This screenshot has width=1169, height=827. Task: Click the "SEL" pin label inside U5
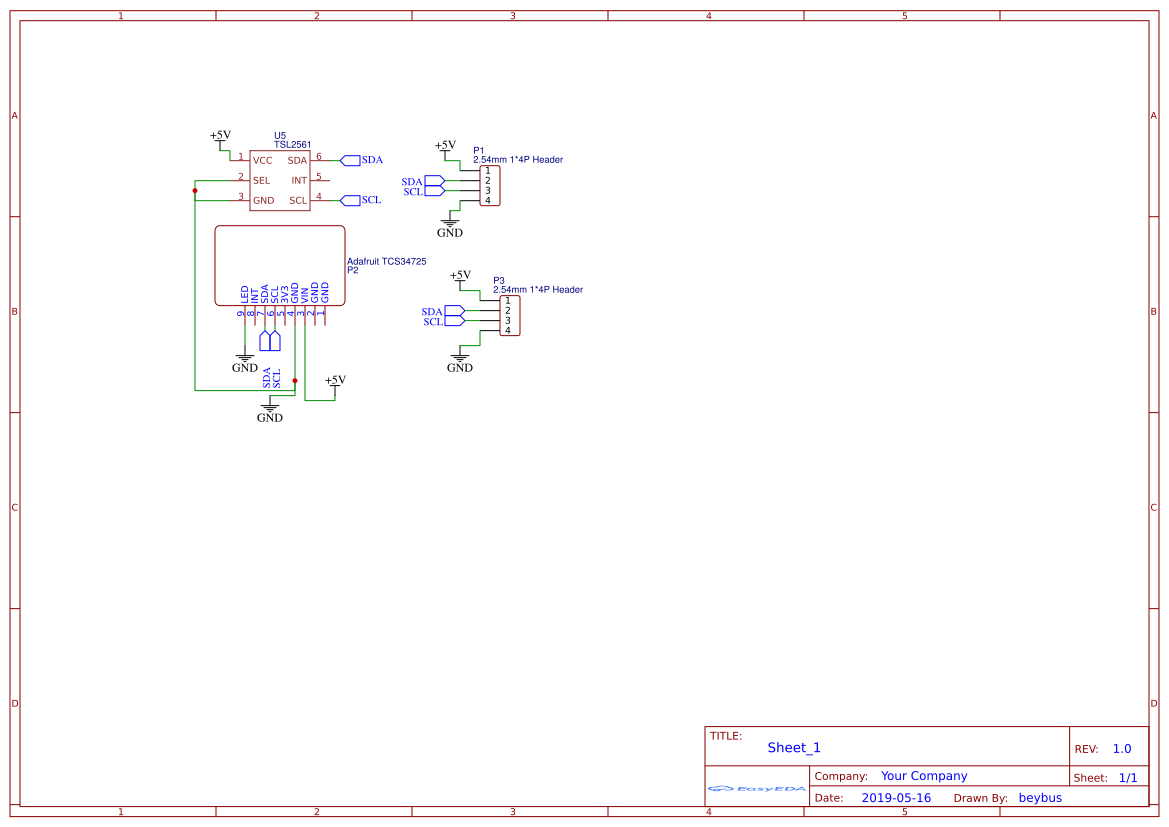pyautogui.click(x=261, y=180)
